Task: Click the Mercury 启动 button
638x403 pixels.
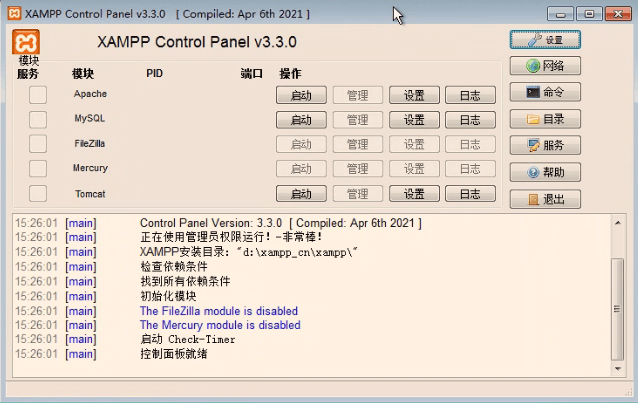Action: click(x=301, y=169)
